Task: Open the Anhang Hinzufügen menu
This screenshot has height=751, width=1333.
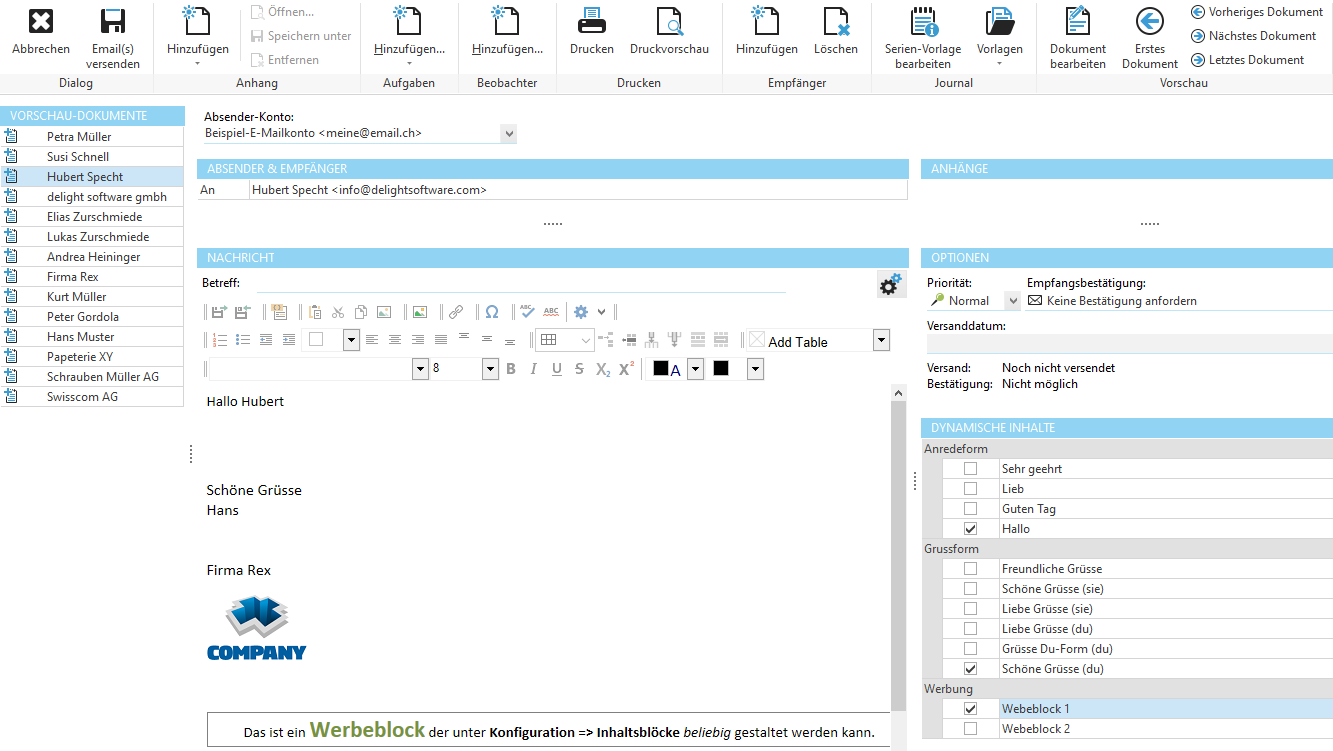Action: coord(196,38)
